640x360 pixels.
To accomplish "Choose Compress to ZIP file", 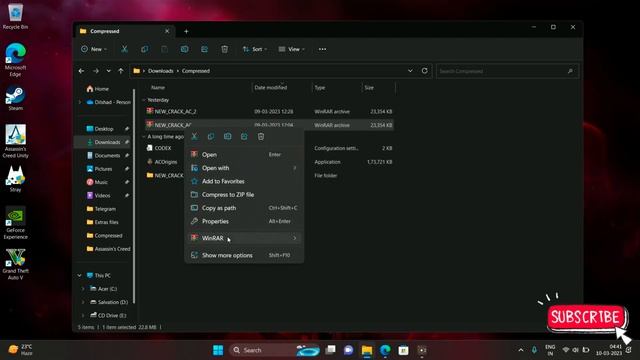I will [x=244, y=195].
